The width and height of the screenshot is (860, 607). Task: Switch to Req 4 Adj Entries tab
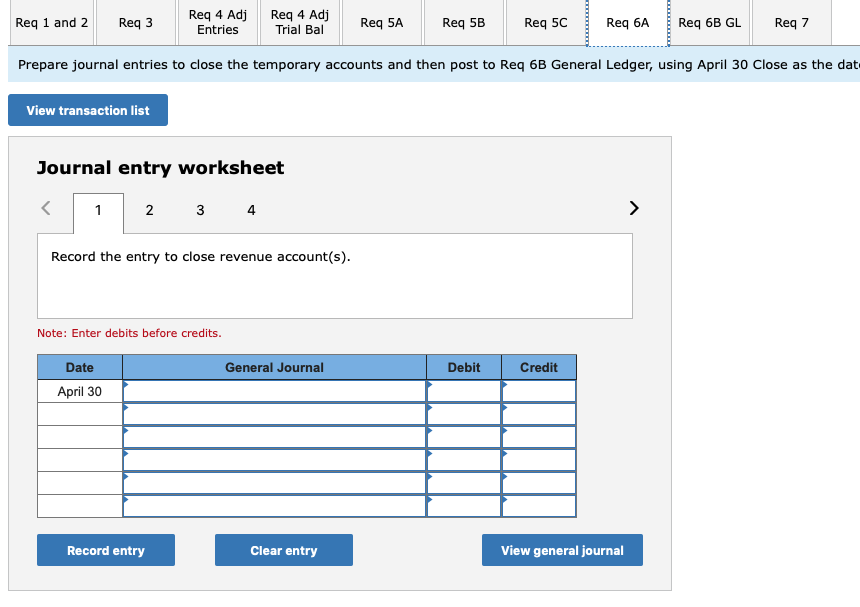(x=218, y=23)
